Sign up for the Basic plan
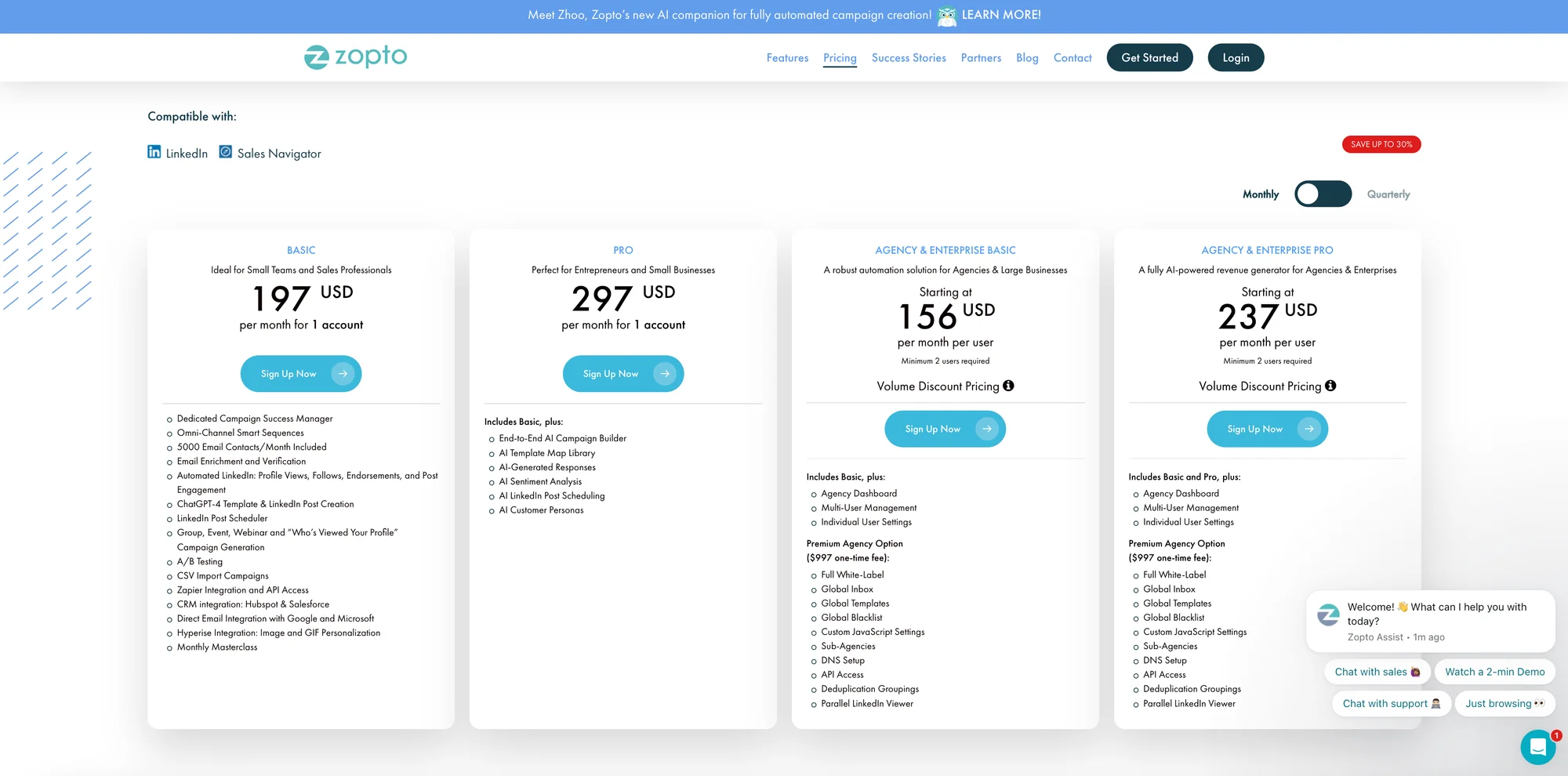Screen dimensions: 1568x776 (x=301, y=374)
